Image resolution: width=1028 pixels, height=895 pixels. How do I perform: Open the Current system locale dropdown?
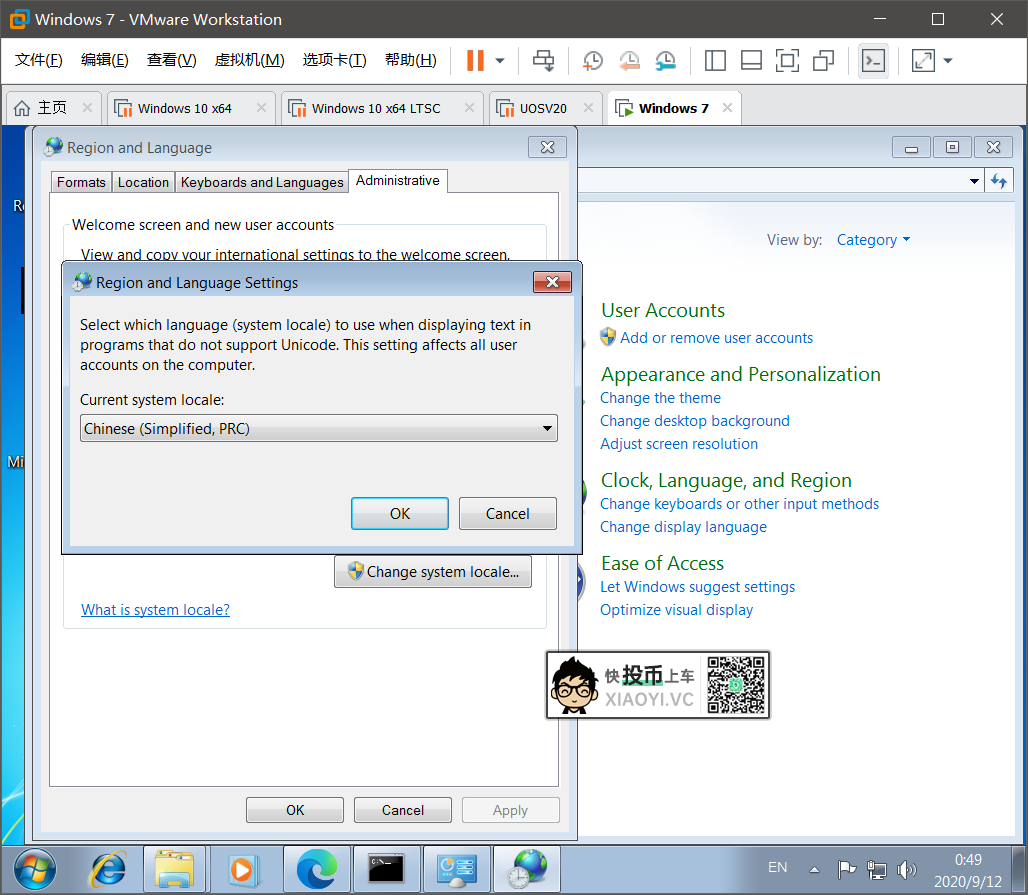click(x=319, y=428)
